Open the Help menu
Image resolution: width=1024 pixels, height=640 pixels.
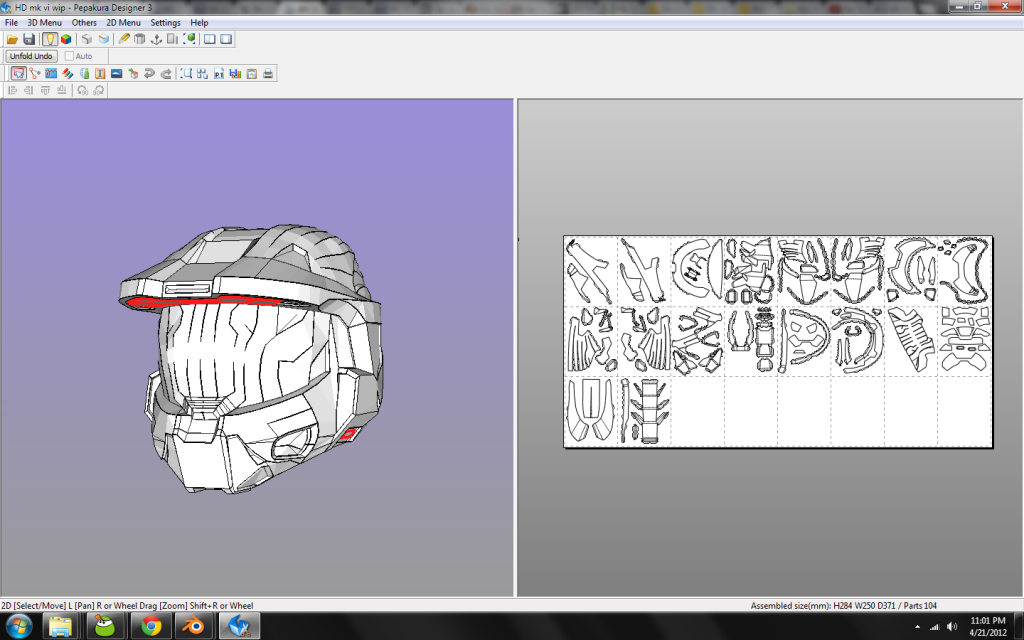[x=199, y=22]
